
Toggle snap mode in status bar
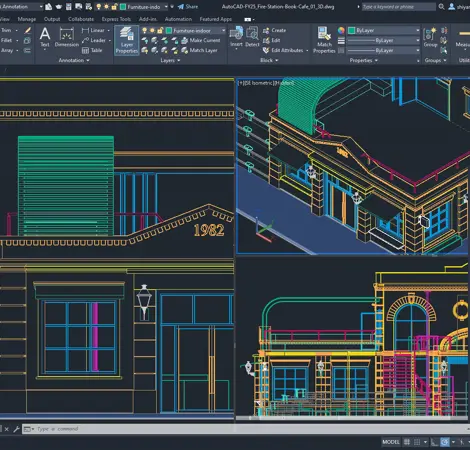[417, 442]
